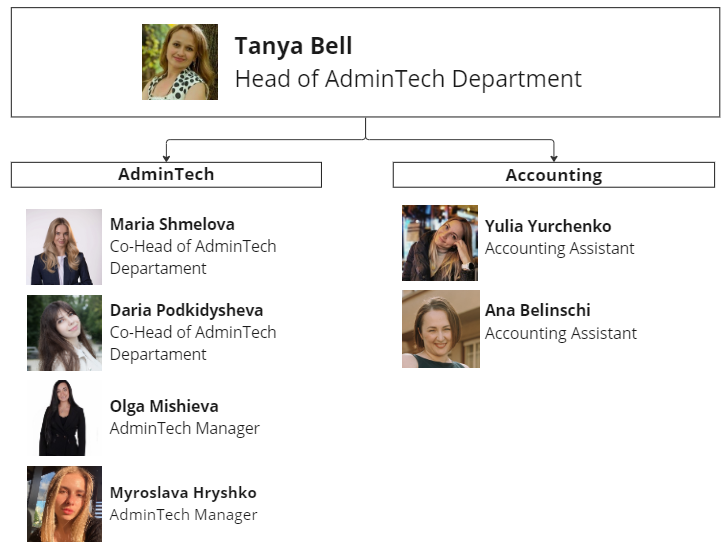Viewport: 728px width, 548px height.
Task: Click the photo beside Olga Mishieva
Action: pos(64,418)
